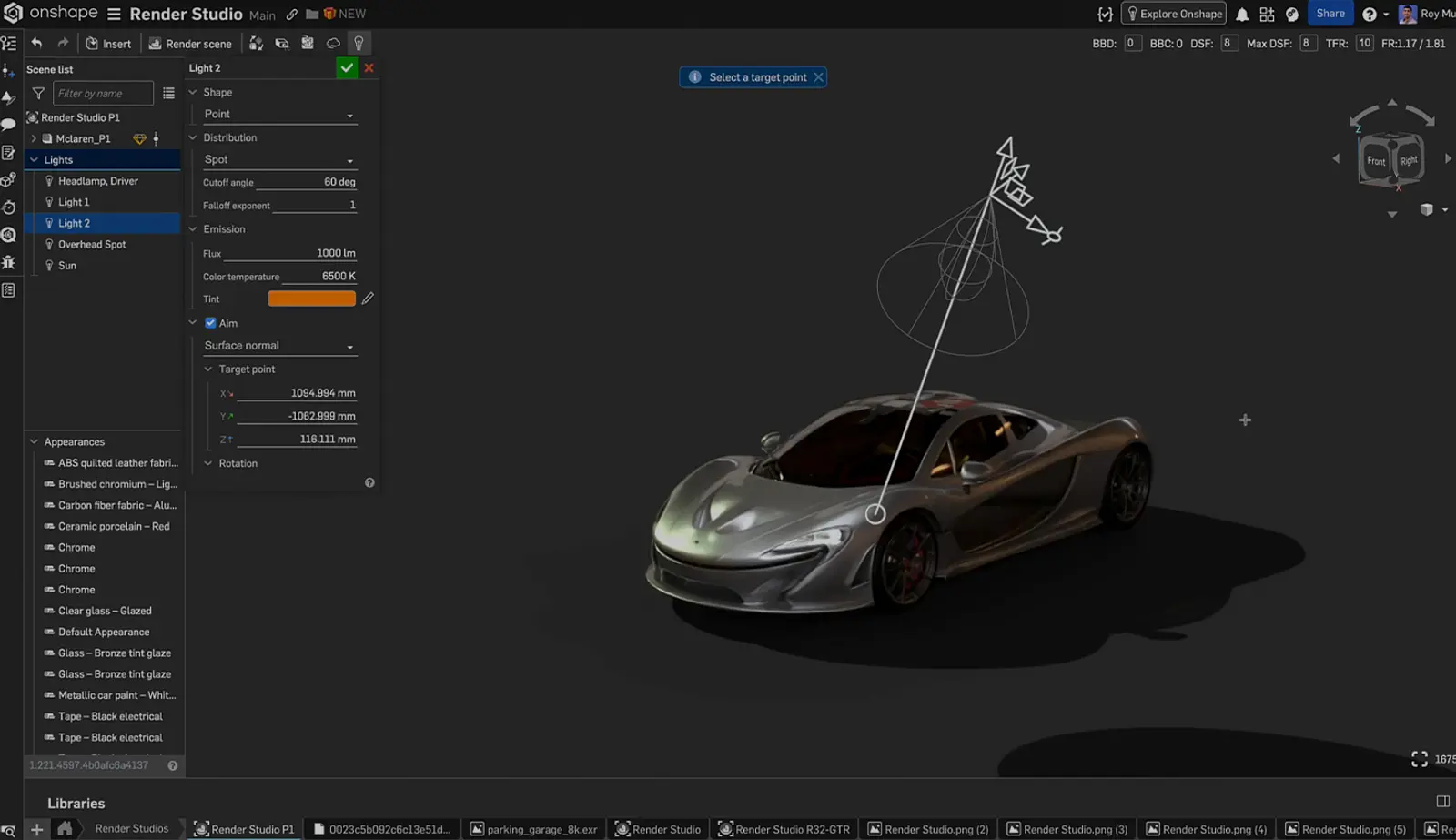Click the stopwatch icon in left sidebar
The height and width of the screenshot is (840, 1456).
8,207
